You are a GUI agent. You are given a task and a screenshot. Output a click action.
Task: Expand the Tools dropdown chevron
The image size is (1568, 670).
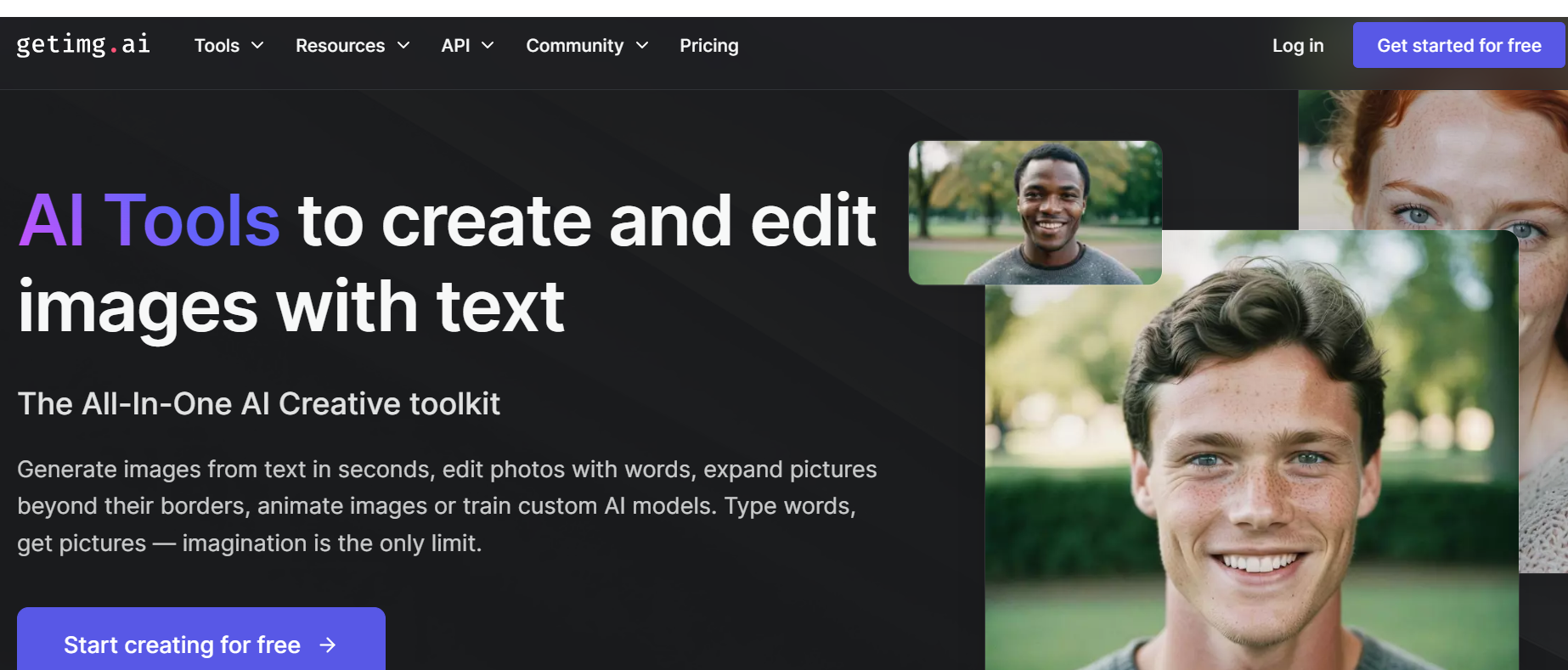(x=257, y=46)
